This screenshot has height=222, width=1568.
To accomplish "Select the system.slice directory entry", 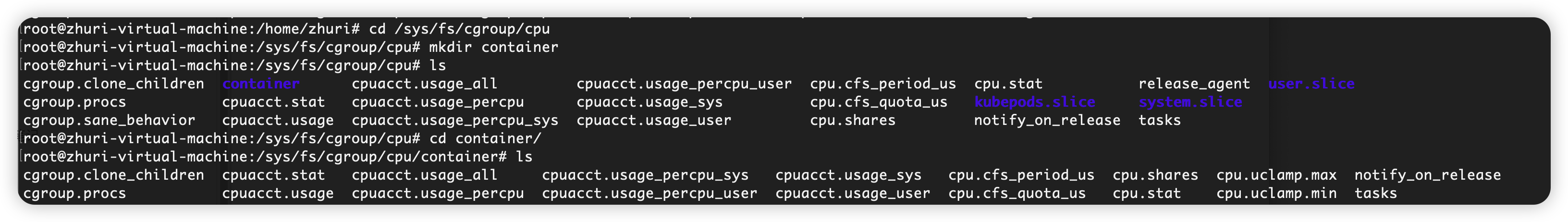I will [1190, 102].
